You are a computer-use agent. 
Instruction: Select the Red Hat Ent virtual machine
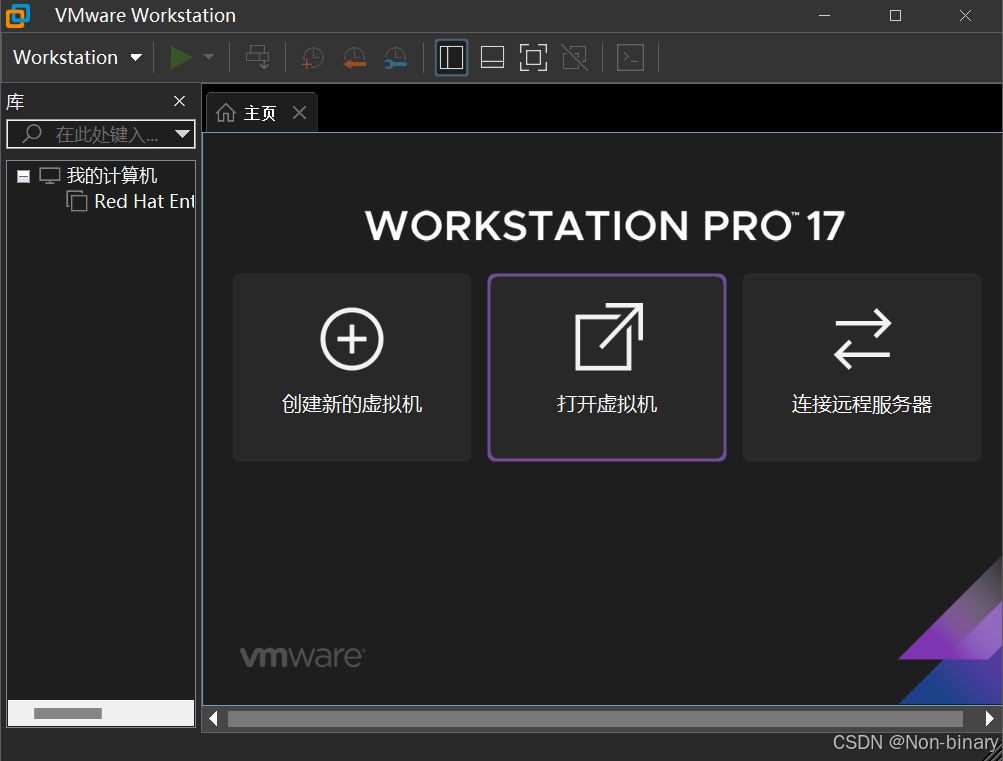[144, 201]
